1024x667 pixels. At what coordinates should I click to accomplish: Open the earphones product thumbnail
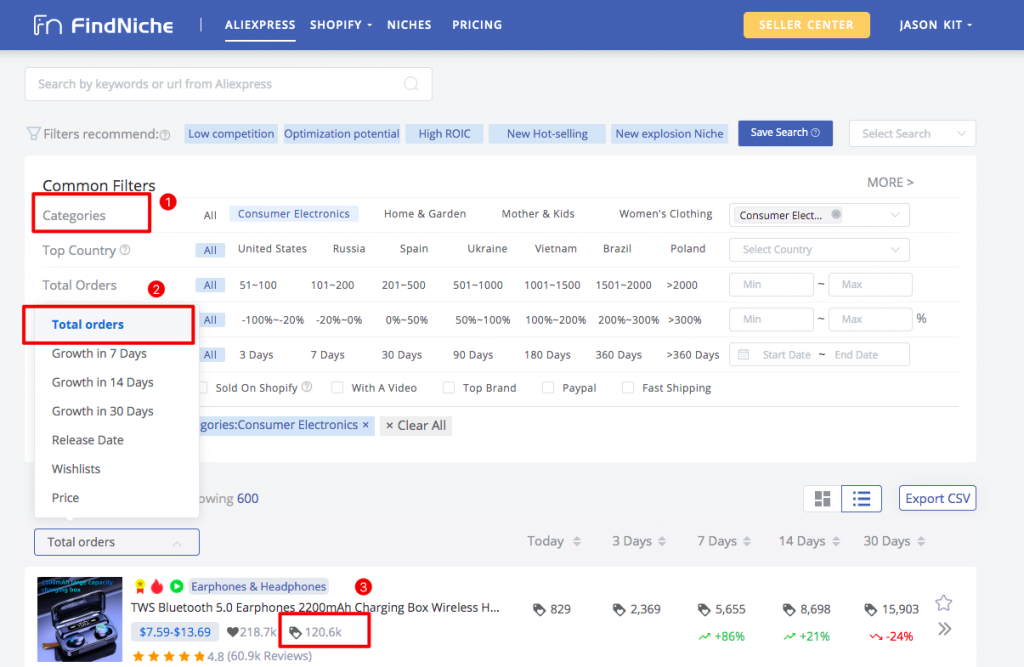[x=80, y=619]
